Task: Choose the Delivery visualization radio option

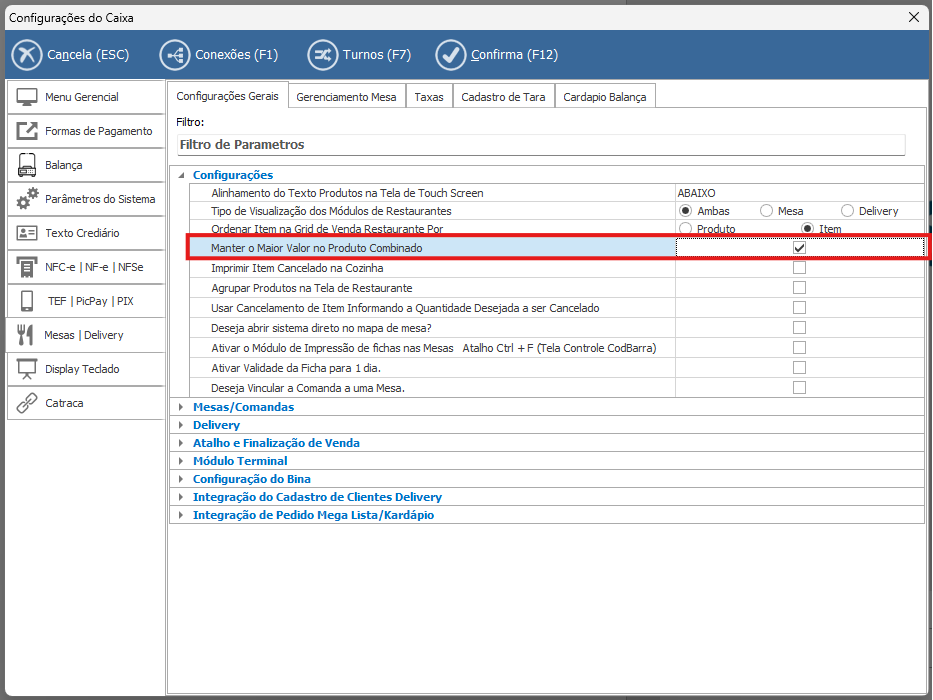Action: pos(847,211)
